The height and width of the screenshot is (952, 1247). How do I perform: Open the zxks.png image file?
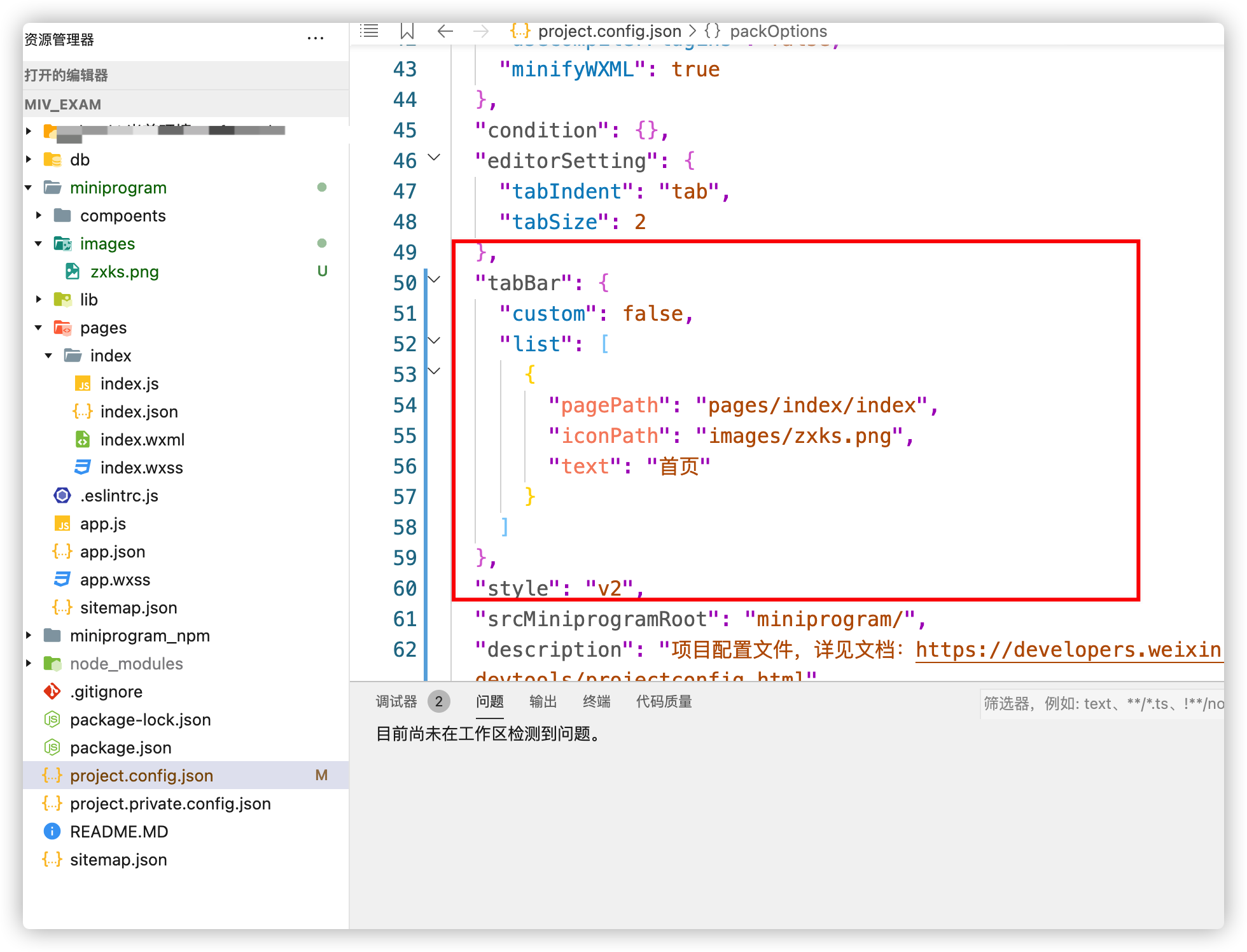pyautogui.click(x=124, y=272)
